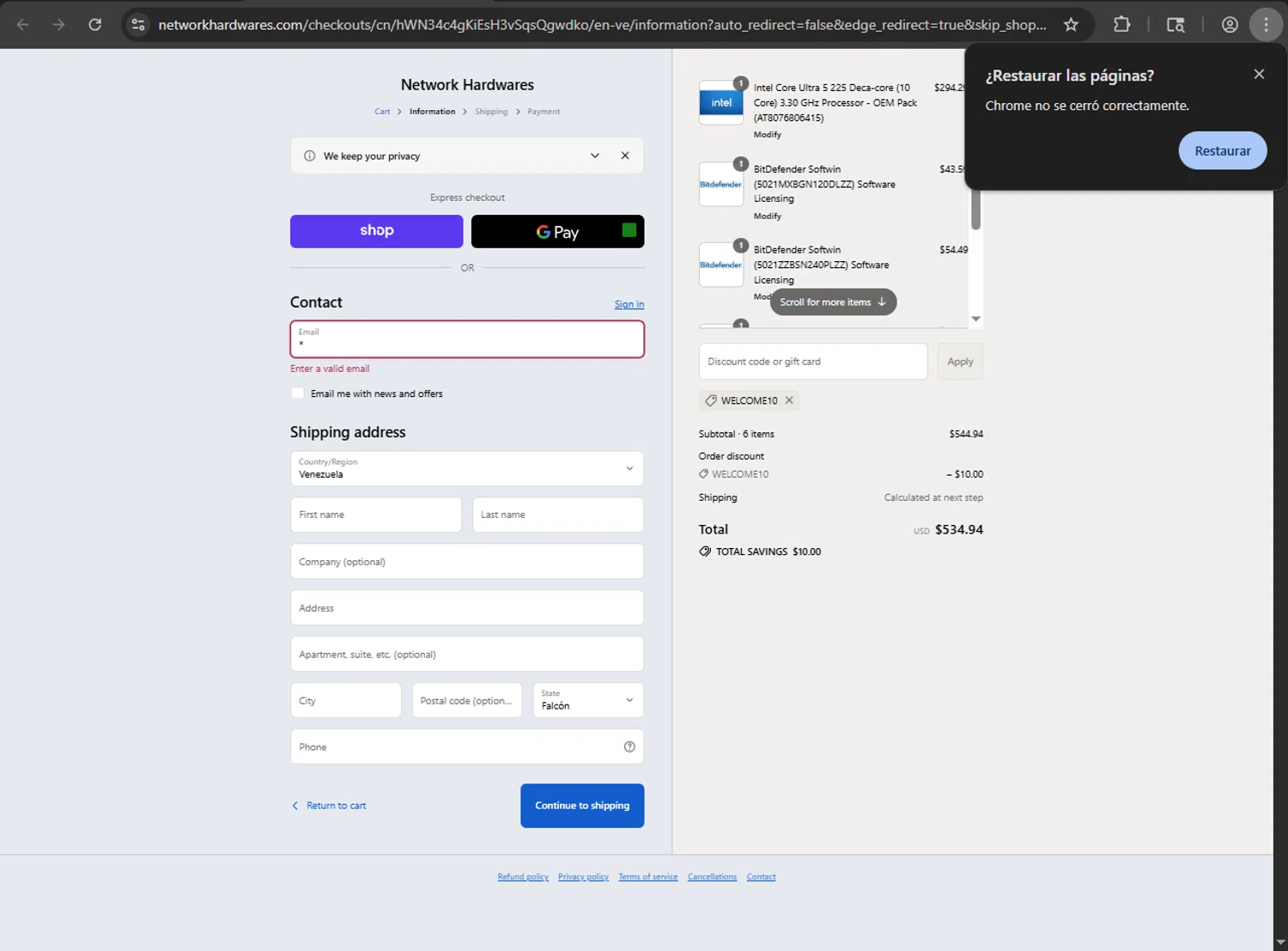Screen dimensions: 1288x951
Task: Open the tab search icon
Action: (1176, 24)
